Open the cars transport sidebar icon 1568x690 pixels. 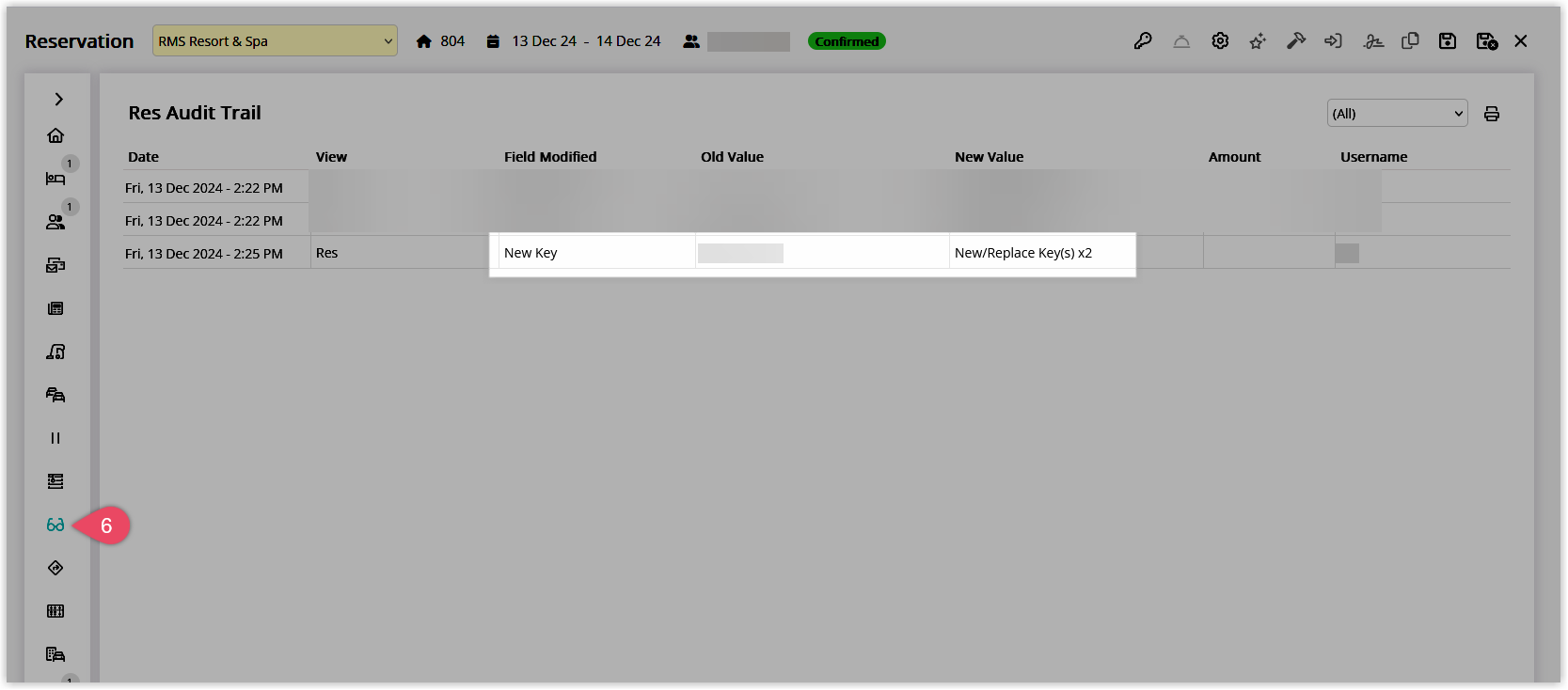tap(55, 395)
